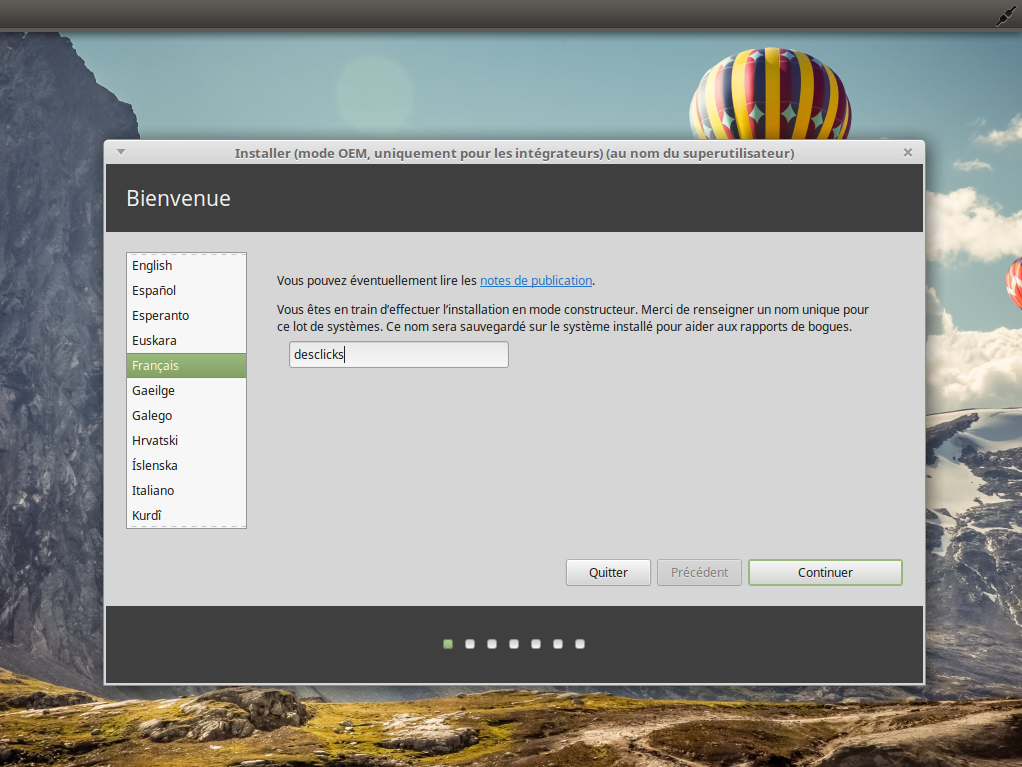1022x767 pixels.
Task: Open the "notes de publication" link
Action: click(536, 281)
